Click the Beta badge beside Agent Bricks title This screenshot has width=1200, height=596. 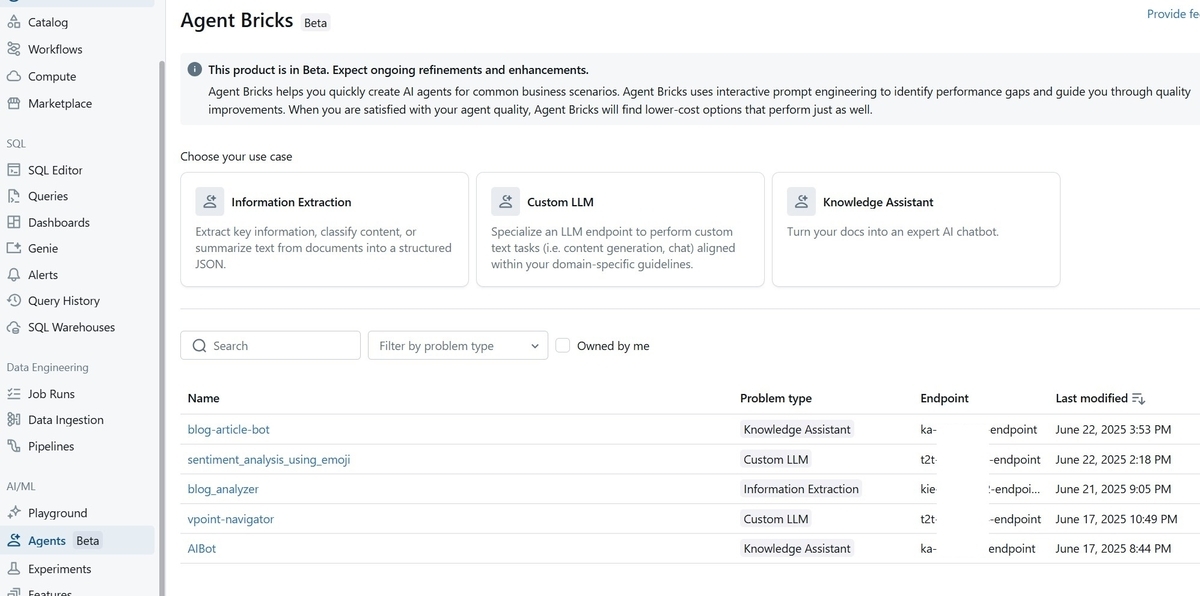point(315,22)
